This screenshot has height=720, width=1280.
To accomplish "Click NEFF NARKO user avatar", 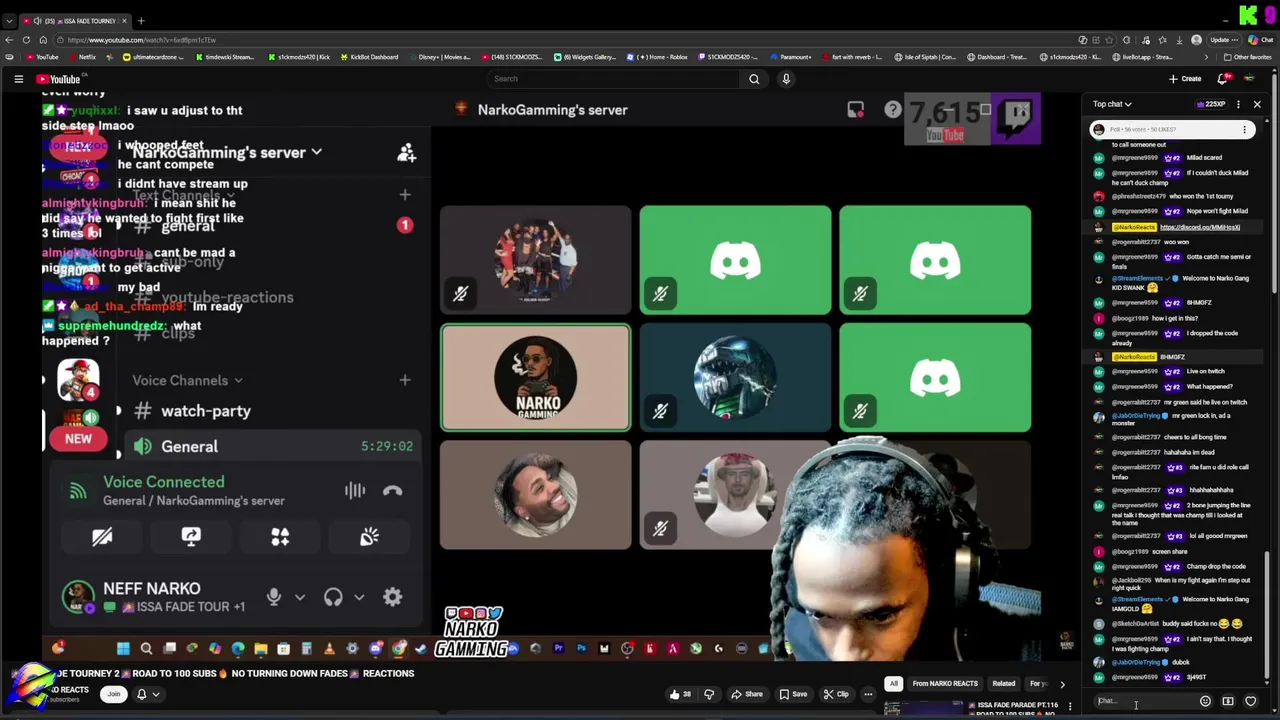I will point(78,597).
